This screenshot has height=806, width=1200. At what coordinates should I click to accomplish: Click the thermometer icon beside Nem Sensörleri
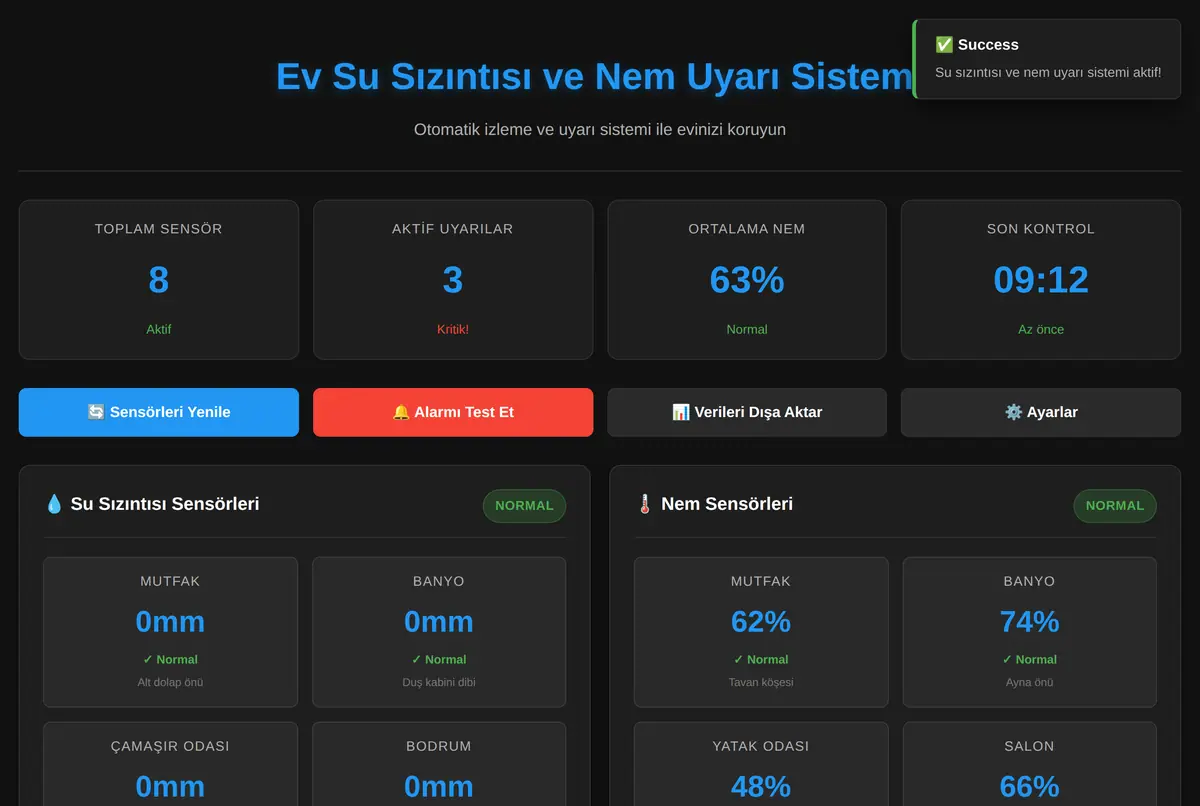(645, 504)
